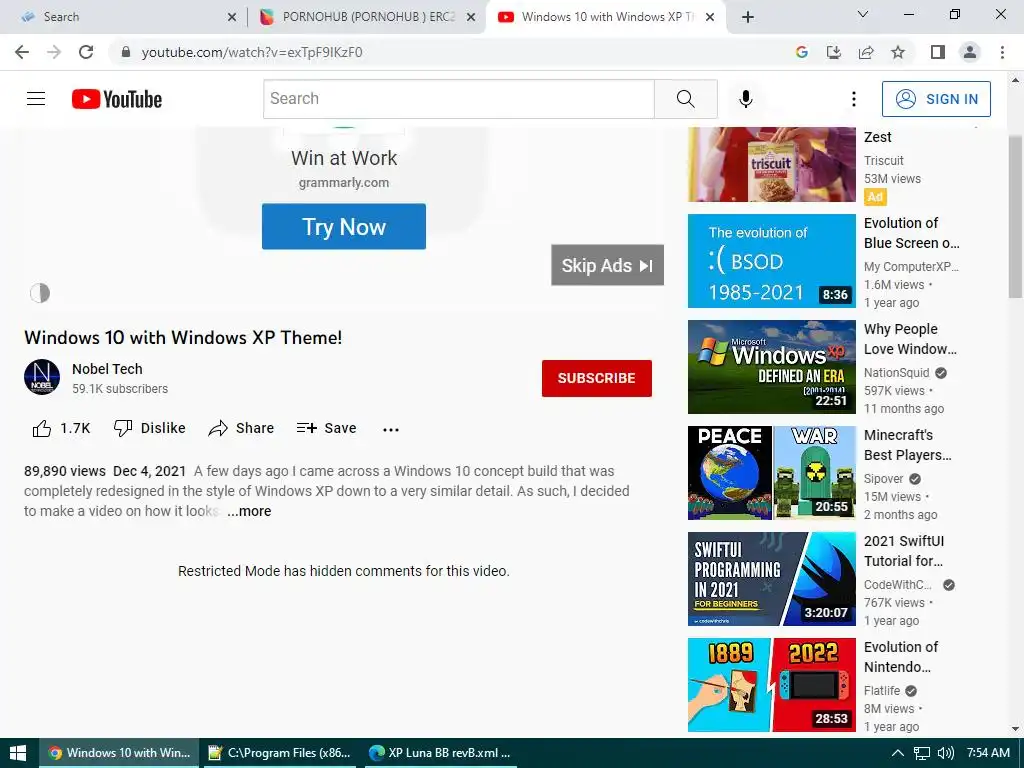Click the Skip Ads button
Screen dimensions: 1024x768
pos(607,265)
